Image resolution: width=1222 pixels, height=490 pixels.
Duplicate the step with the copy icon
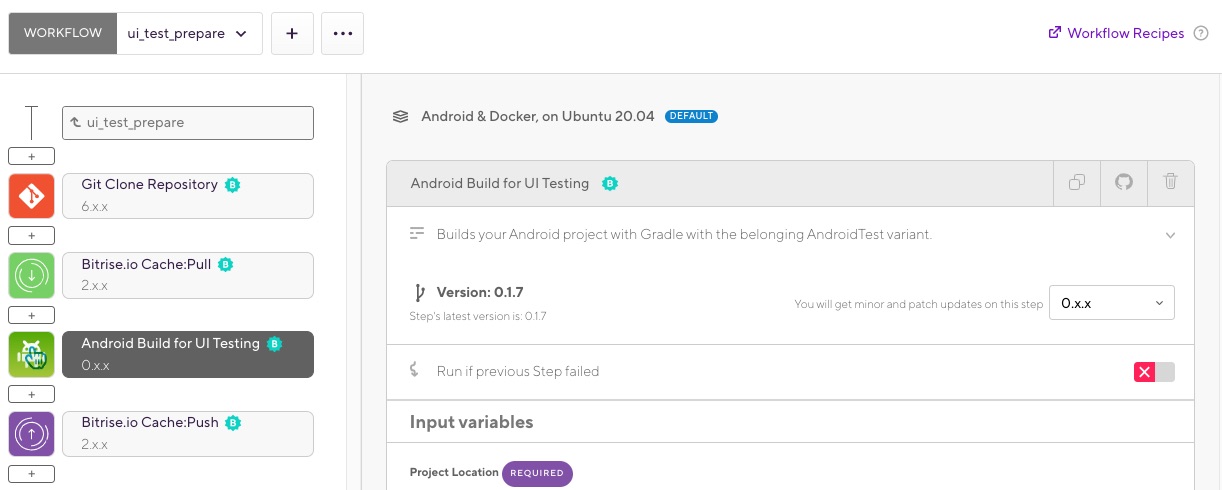1077,183
